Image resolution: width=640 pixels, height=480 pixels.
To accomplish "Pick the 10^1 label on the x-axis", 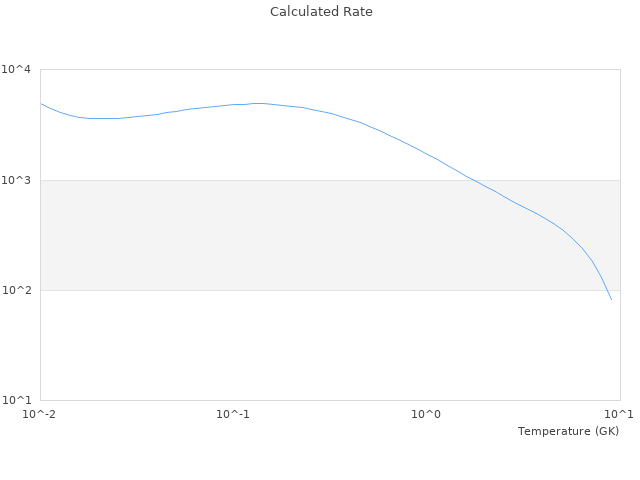I will click(619, 414).
